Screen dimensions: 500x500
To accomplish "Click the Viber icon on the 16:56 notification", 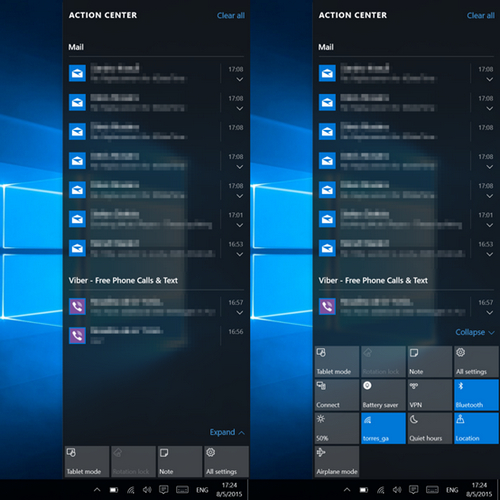I will [x=77, y=335].
